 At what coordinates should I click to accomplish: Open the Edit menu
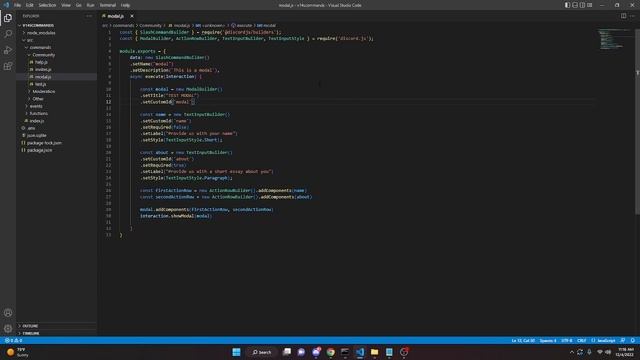pyautogui.click(x=29, y=5)
